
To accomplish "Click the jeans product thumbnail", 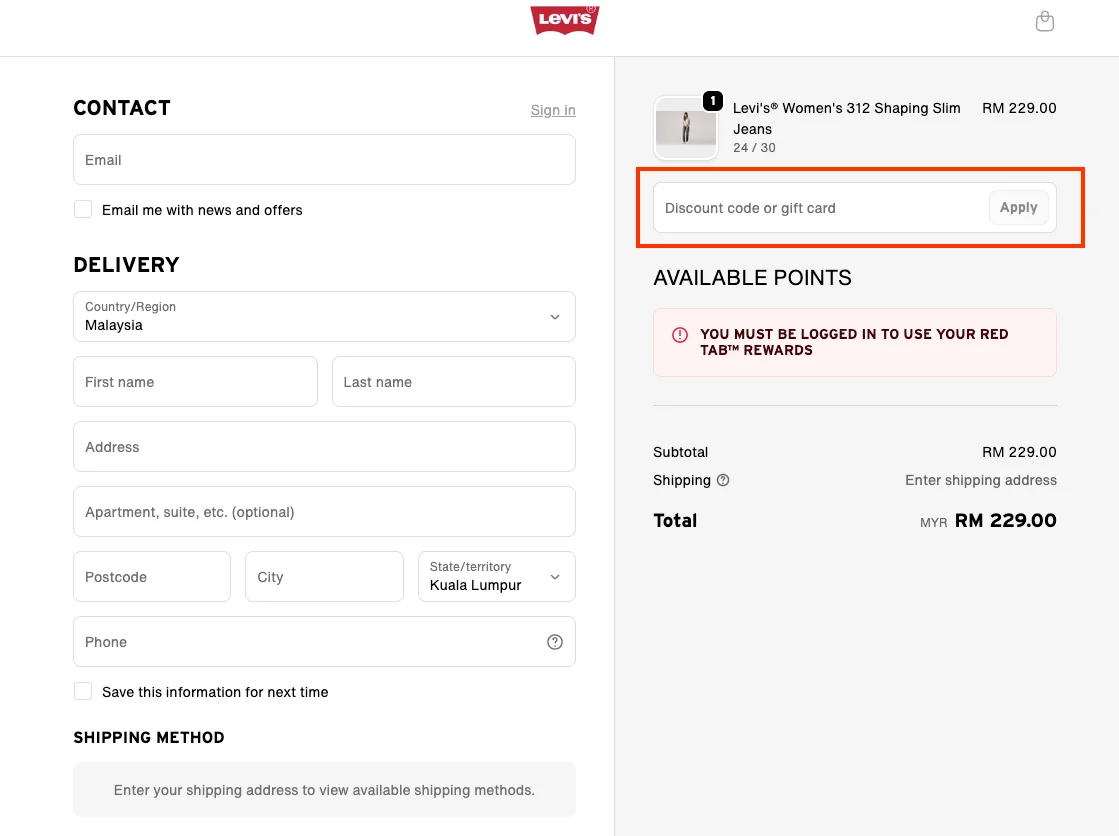I will [x=686, y=128].
